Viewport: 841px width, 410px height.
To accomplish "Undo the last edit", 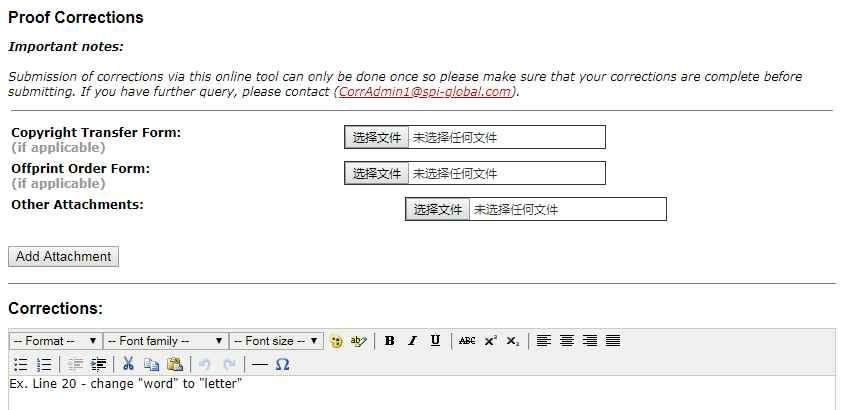I will click(x=204, y=364).
